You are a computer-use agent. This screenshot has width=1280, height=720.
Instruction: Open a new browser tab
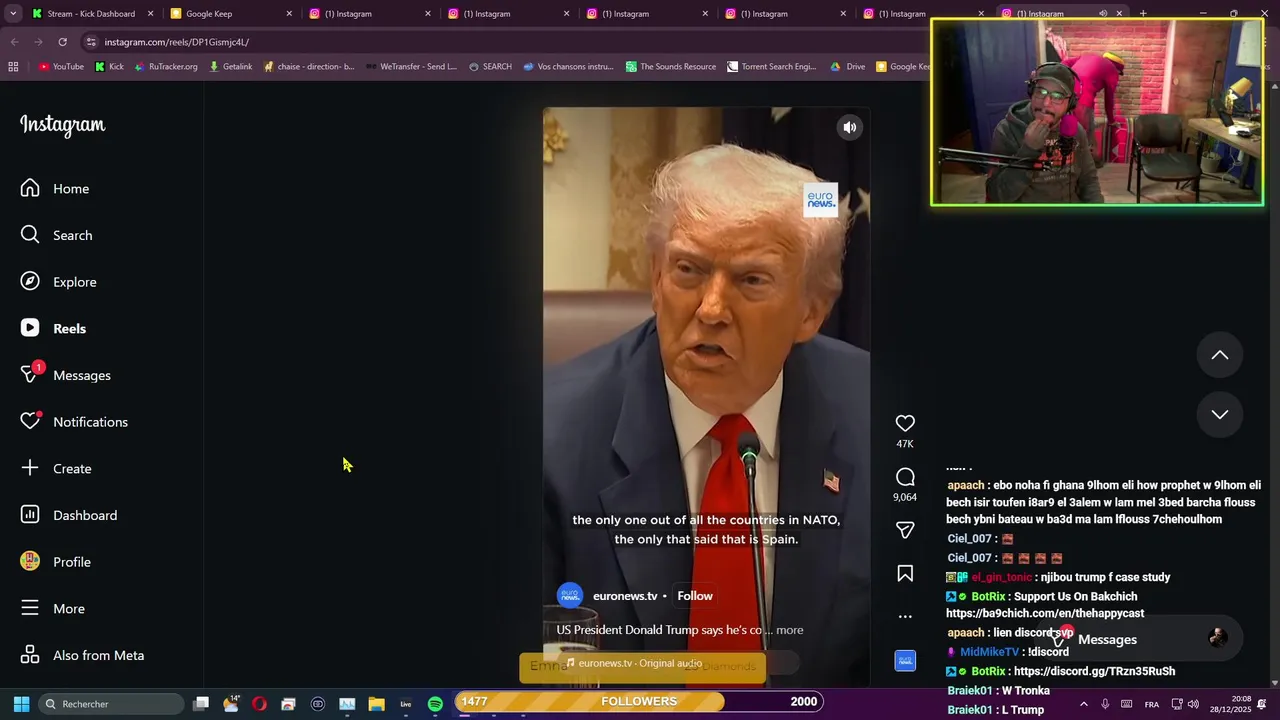1143,14
